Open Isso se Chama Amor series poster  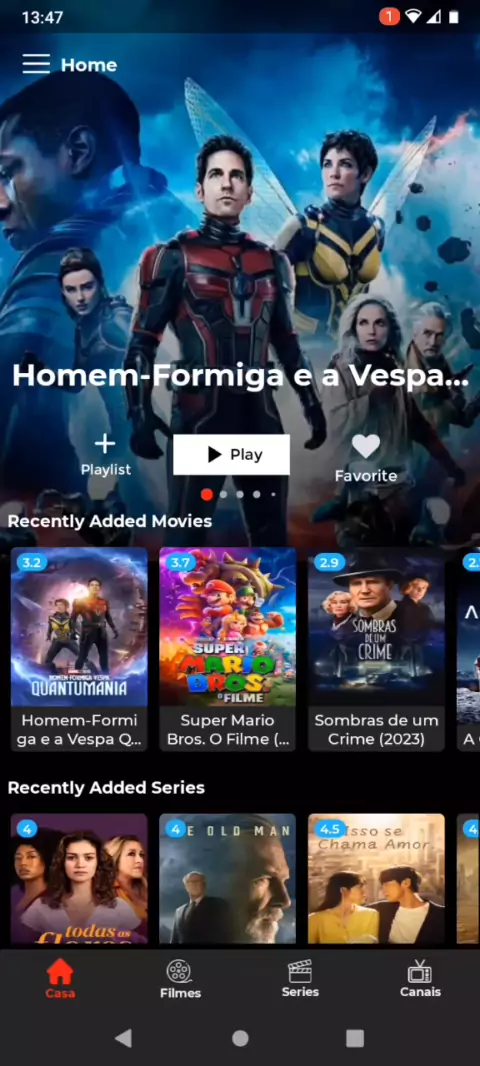pyautogui.click(x=377, y=878)
